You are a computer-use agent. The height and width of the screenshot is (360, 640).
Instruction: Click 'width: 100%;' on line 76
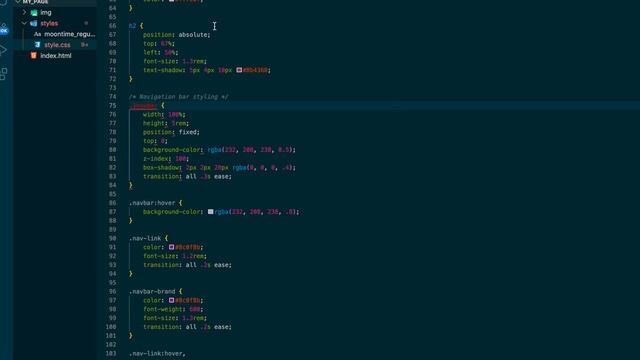pos(164,115)
